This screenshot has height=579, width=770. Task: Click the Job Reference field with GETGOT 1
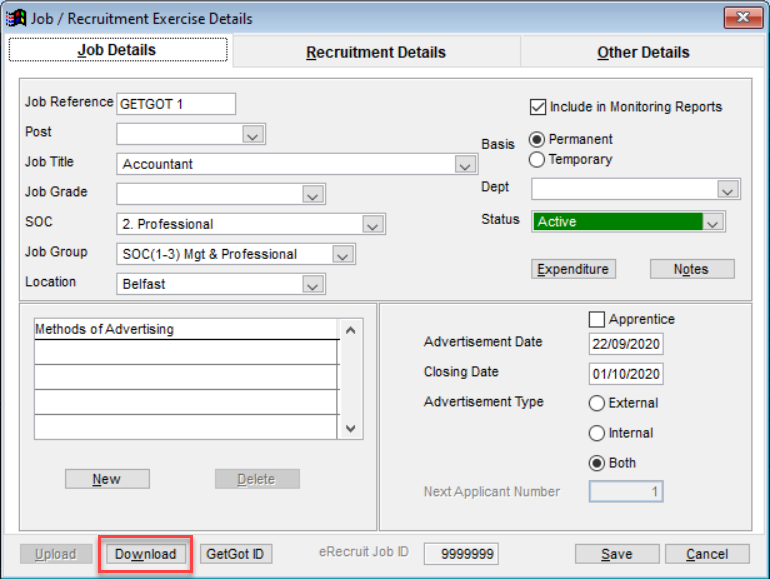pos(176,104)
